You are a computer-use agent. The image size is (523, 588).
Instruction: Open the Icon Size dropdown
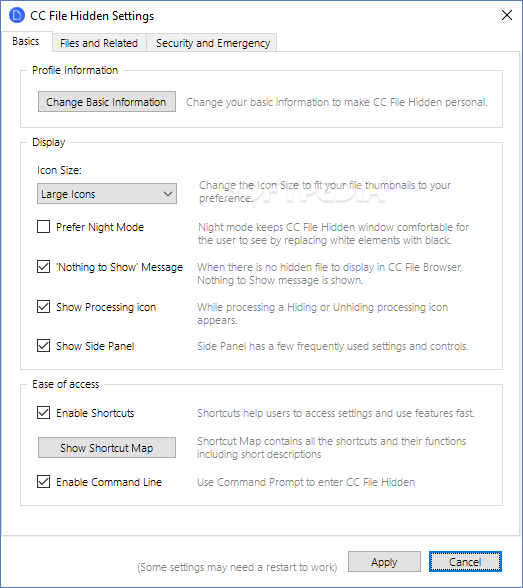(106, 194)
